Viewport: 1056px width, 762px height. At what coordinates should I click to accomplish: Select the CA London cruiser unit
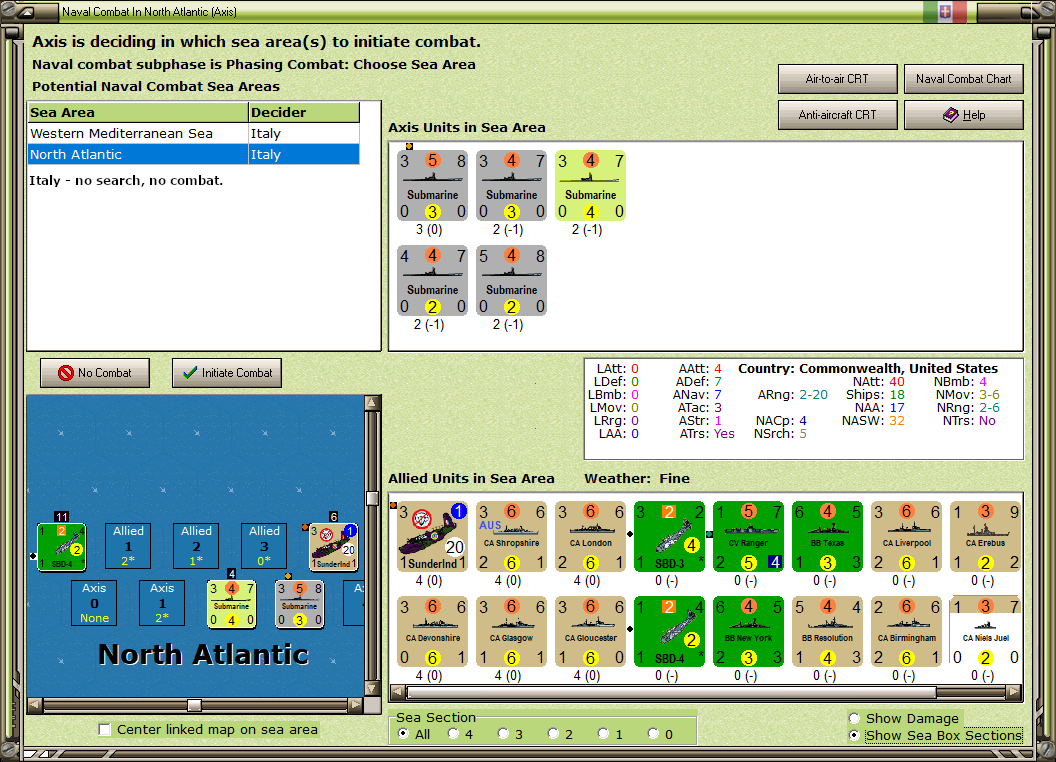point(591,536)
